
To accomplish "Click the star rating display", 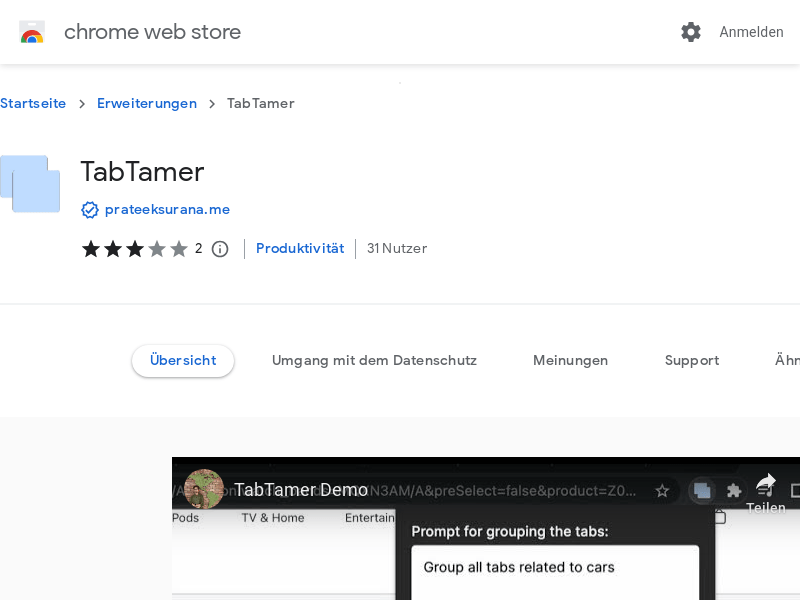I will coord(135,249).
